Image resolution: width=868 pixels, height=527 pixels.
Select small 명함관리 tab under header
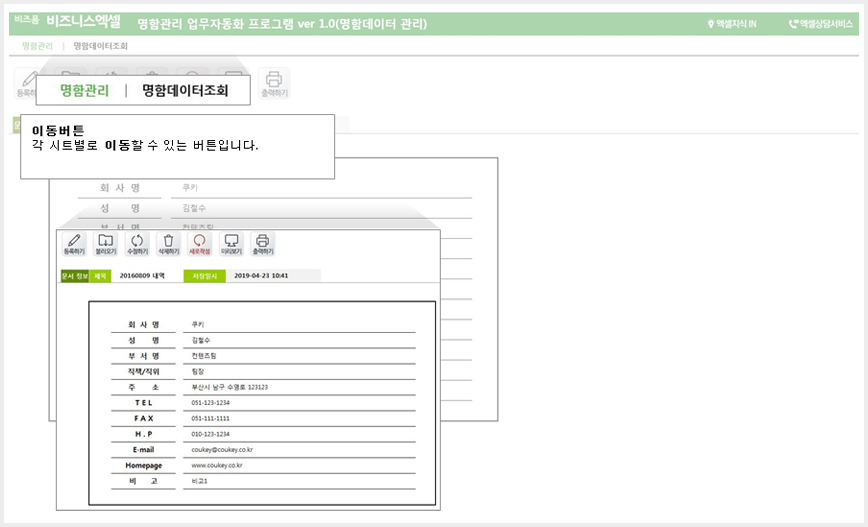pyautogui.click(x=38, y=46)
